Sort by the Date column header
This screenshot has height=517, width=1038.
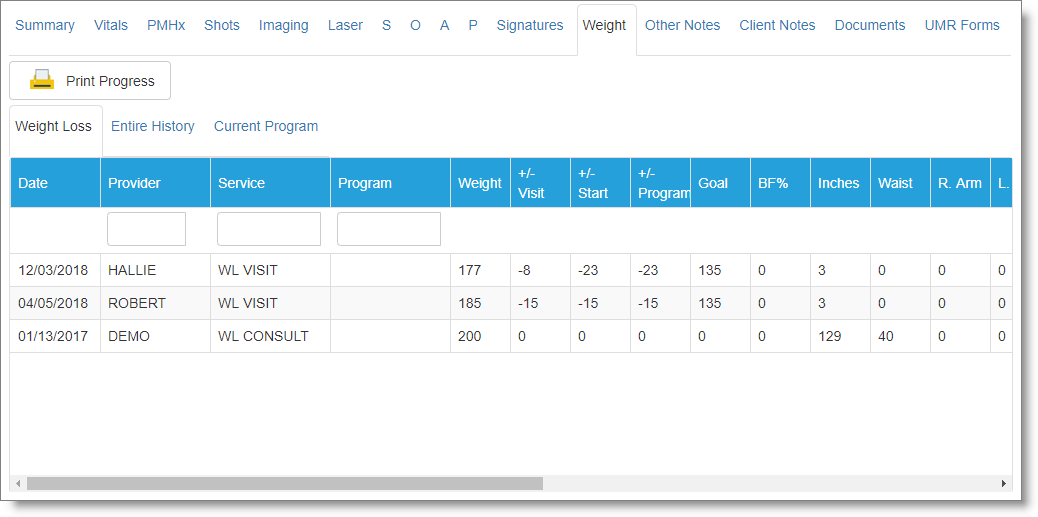pos(56,183)
